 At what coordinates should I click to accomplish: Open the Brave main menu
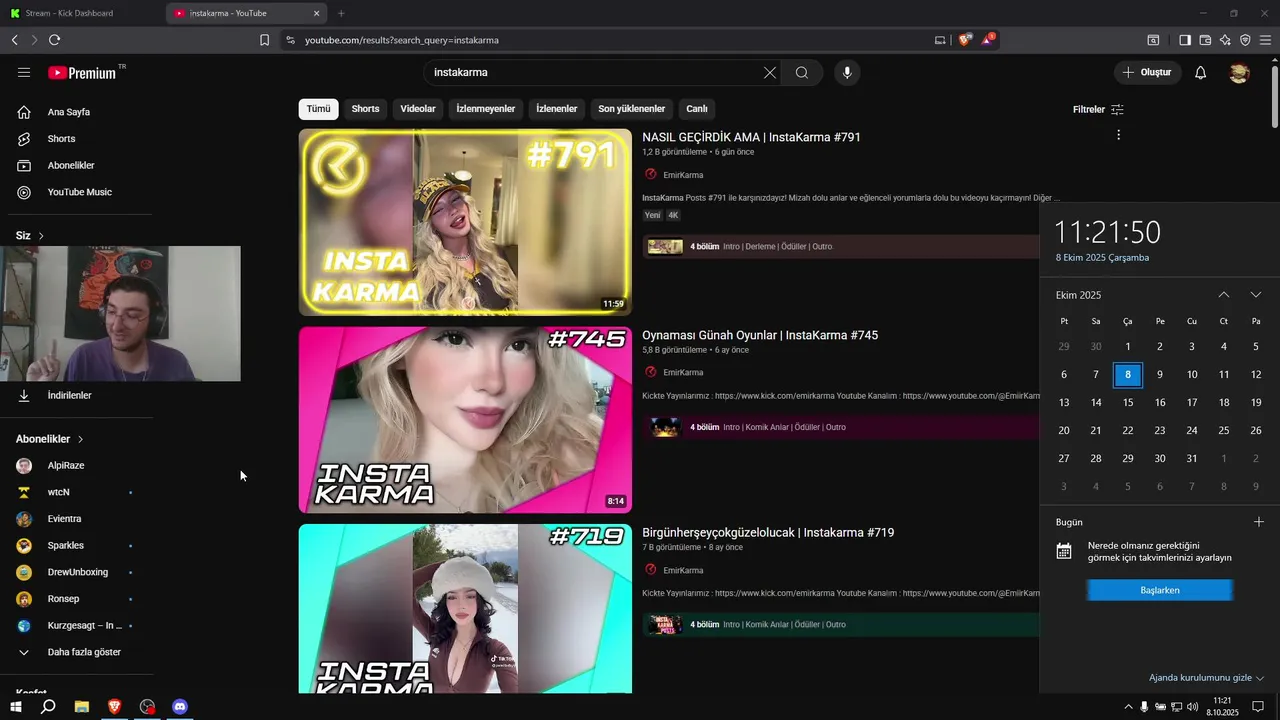[x=1265, y=40]
